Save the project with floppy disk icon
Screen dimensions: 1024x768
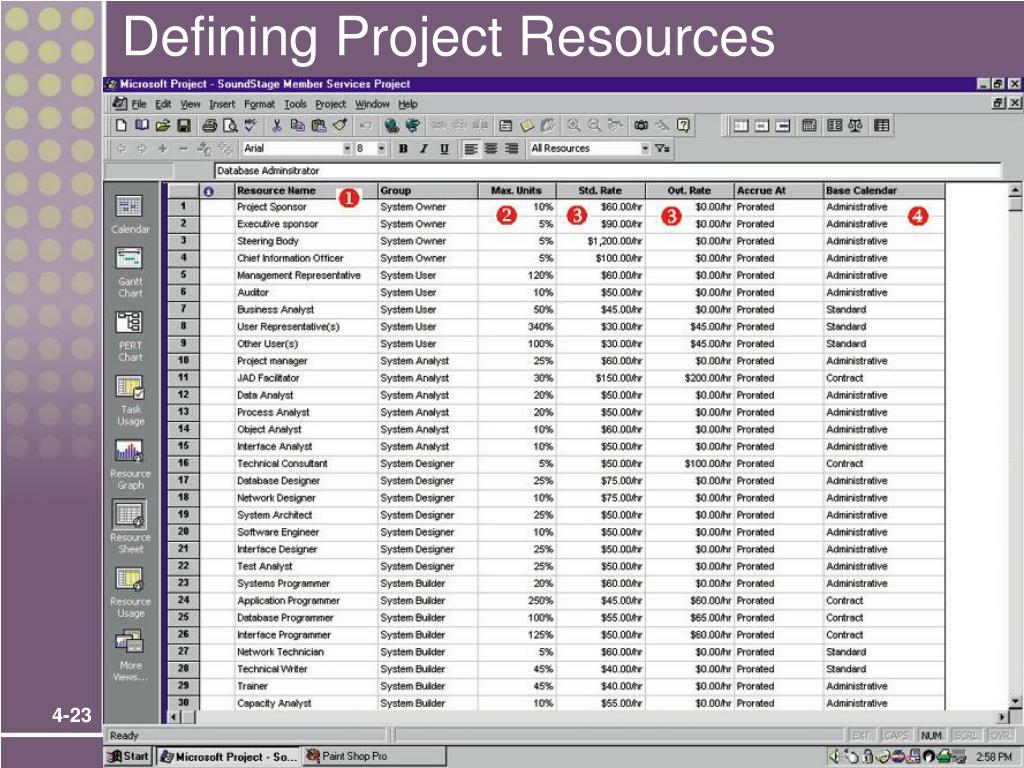(184, 125)
